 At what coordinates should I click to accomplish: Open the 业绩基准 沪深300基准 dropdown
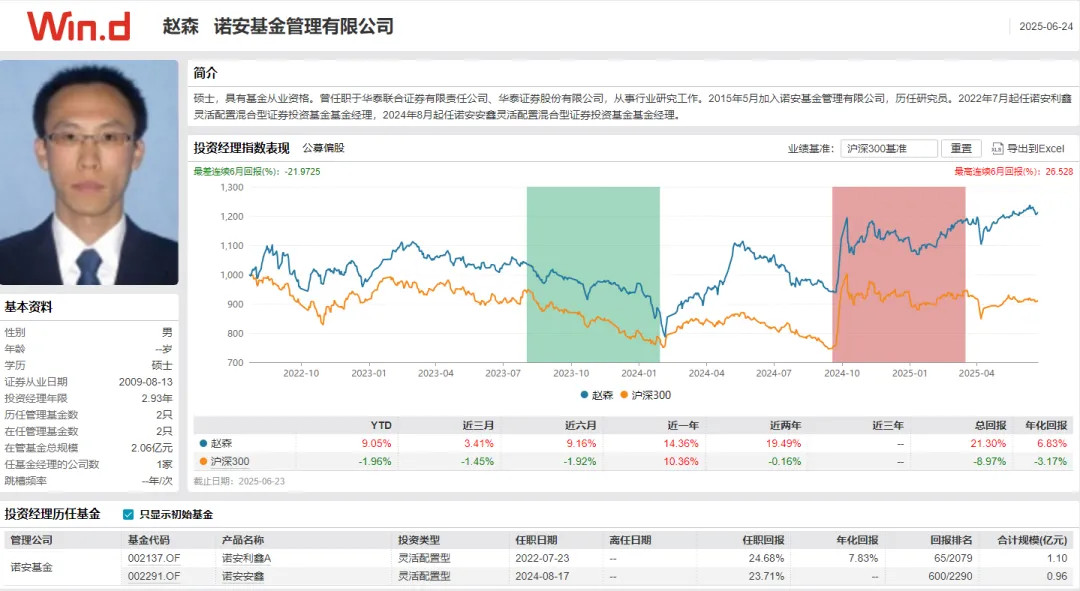(889, 148)
